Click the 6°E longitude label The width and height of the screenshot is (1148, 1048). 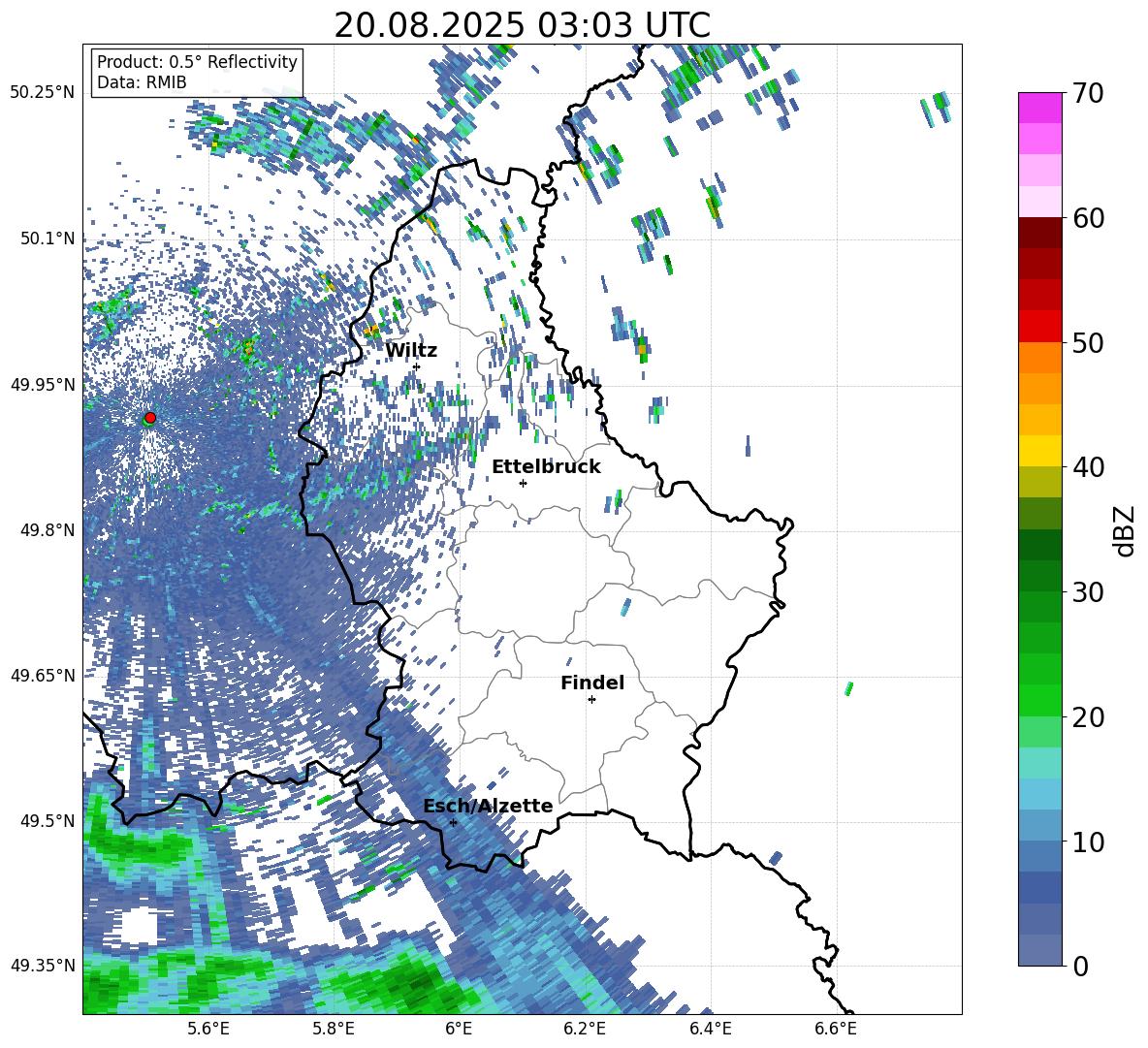(459, 1029)
